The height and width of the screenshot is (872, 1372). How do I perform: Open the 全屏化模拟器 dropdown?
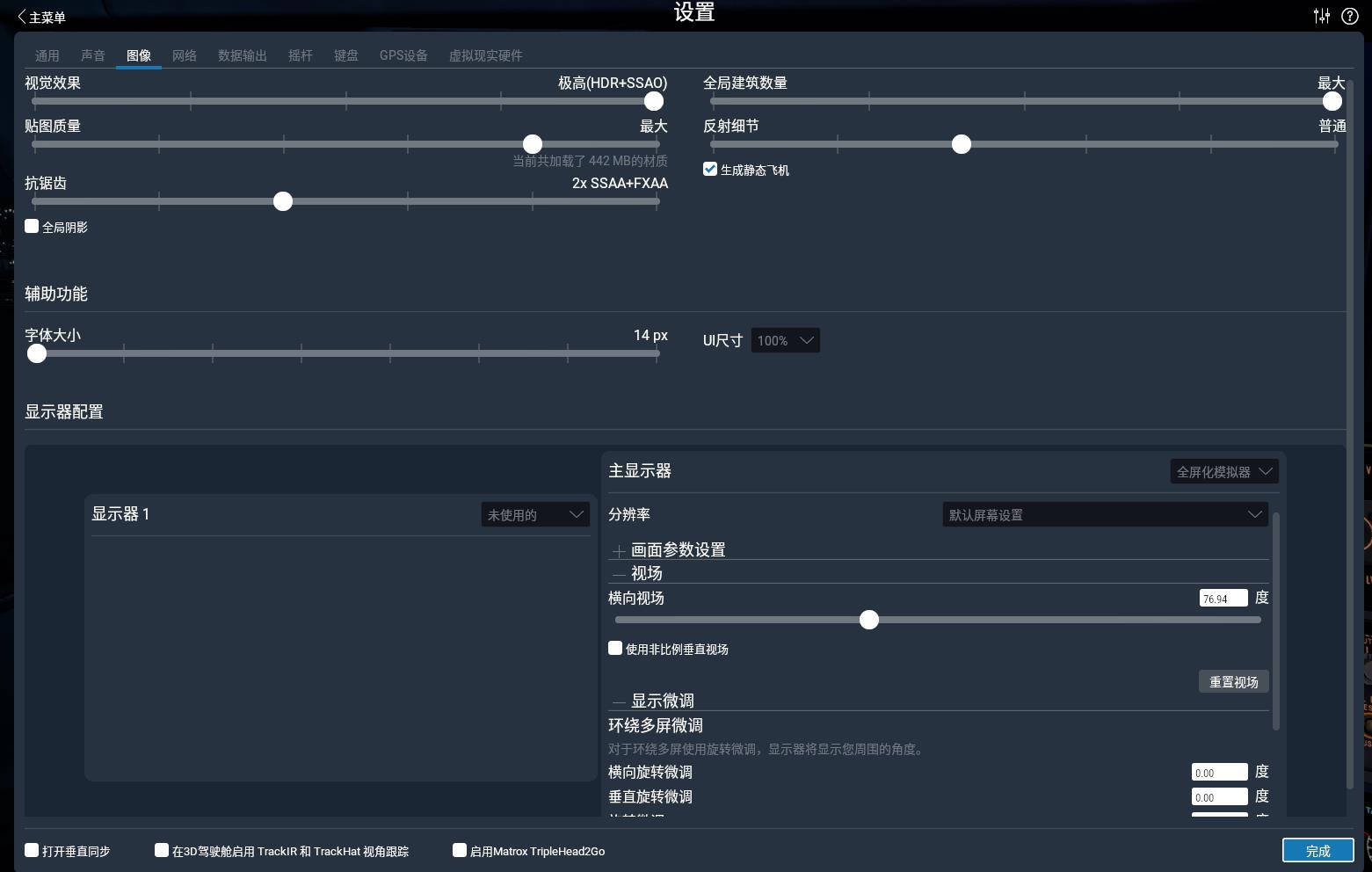coord(1223,471)
